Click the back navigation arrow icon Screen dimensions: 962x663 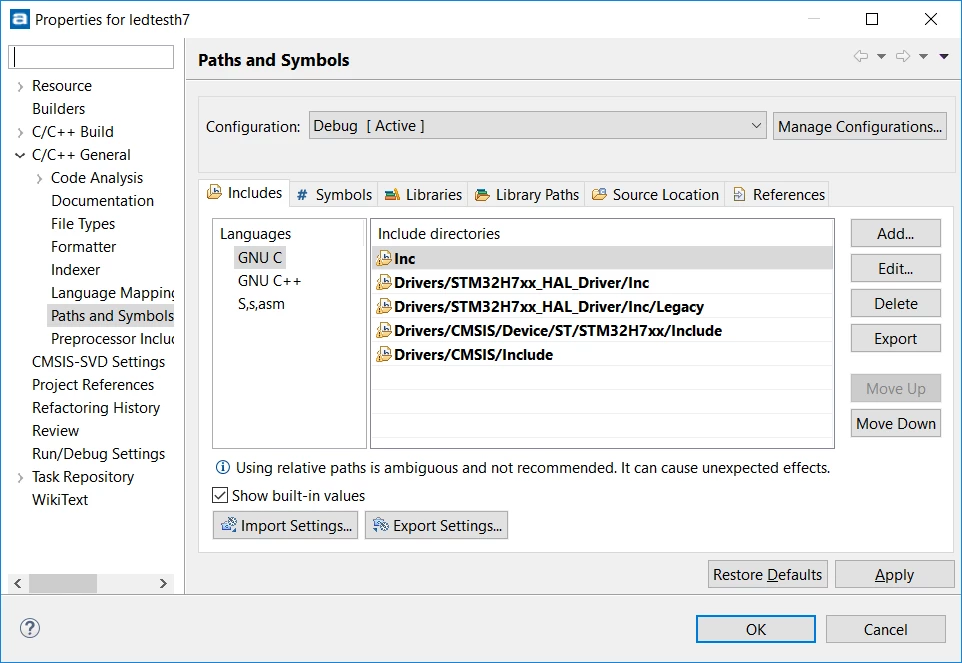pos(861,56)
